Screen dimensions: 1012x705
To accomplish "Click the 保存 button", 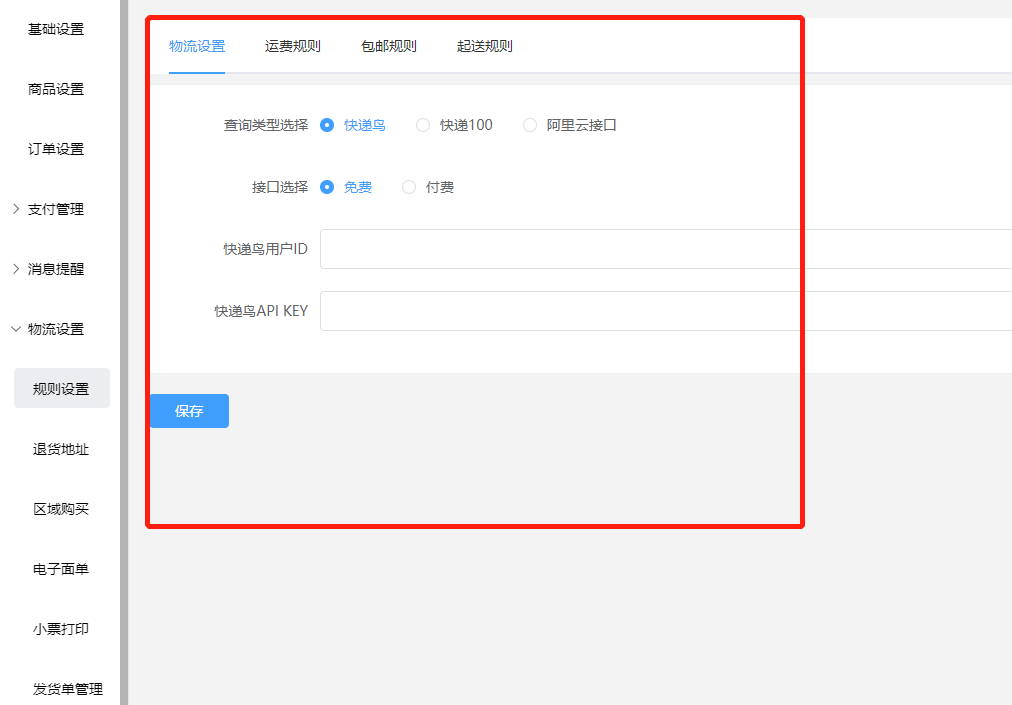I will click(x=190, y=411).
